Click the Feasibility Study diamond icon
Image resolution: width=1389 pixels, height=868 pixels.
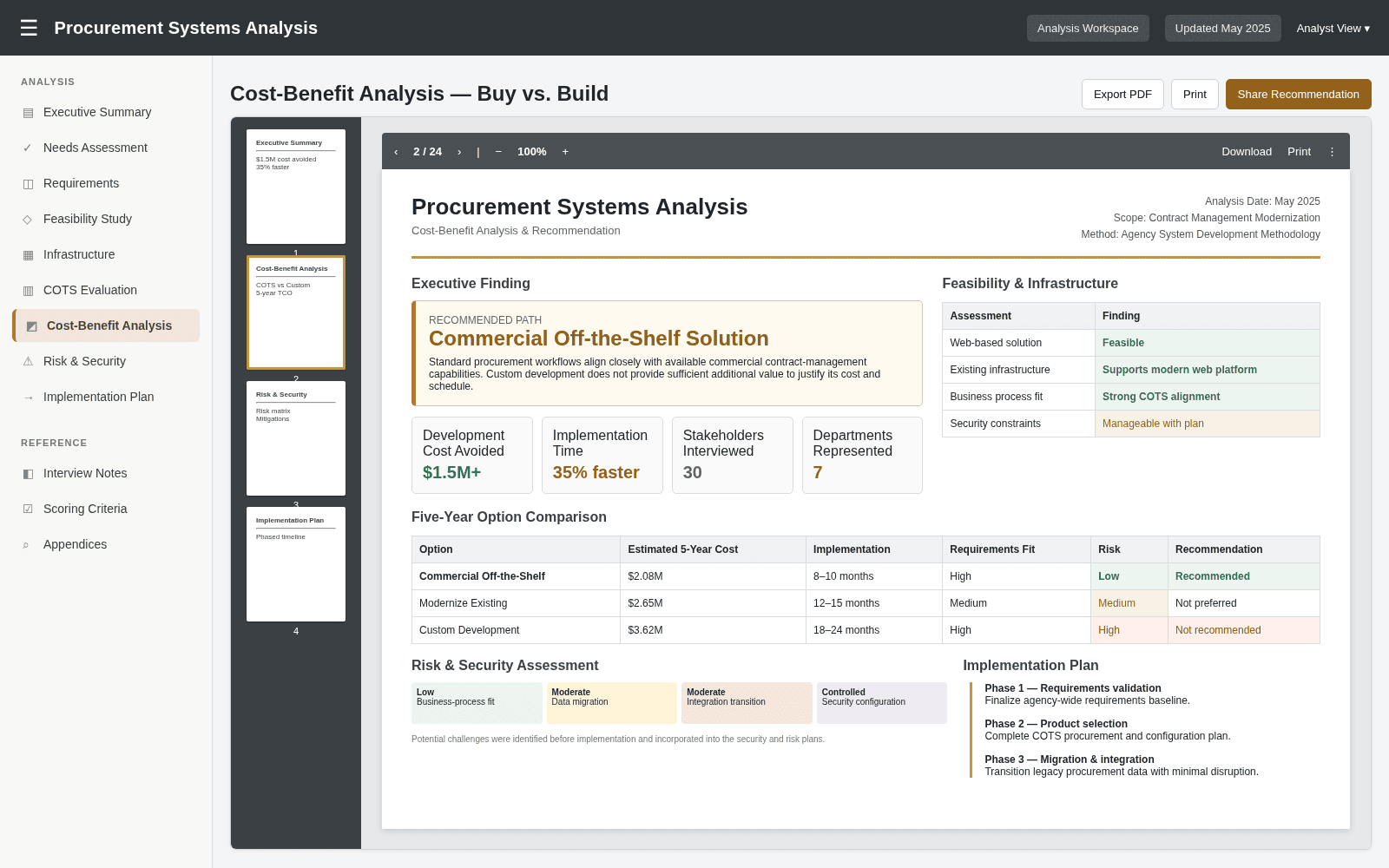[28, 220]
